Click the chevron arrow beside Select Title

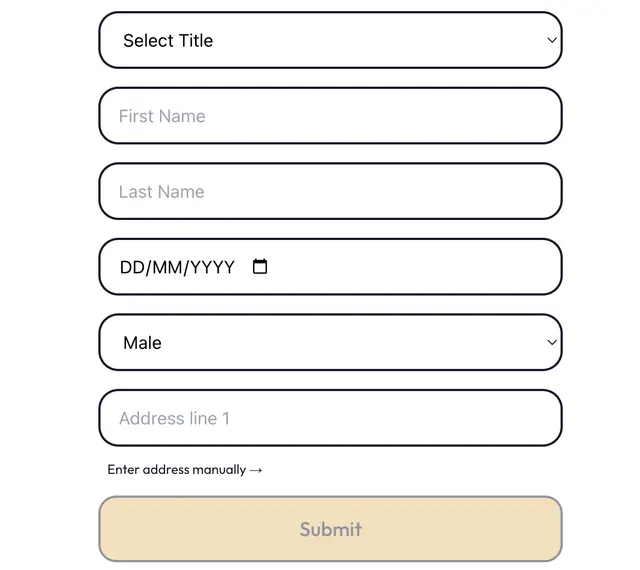pyautogui.click(x=551, y=41)
